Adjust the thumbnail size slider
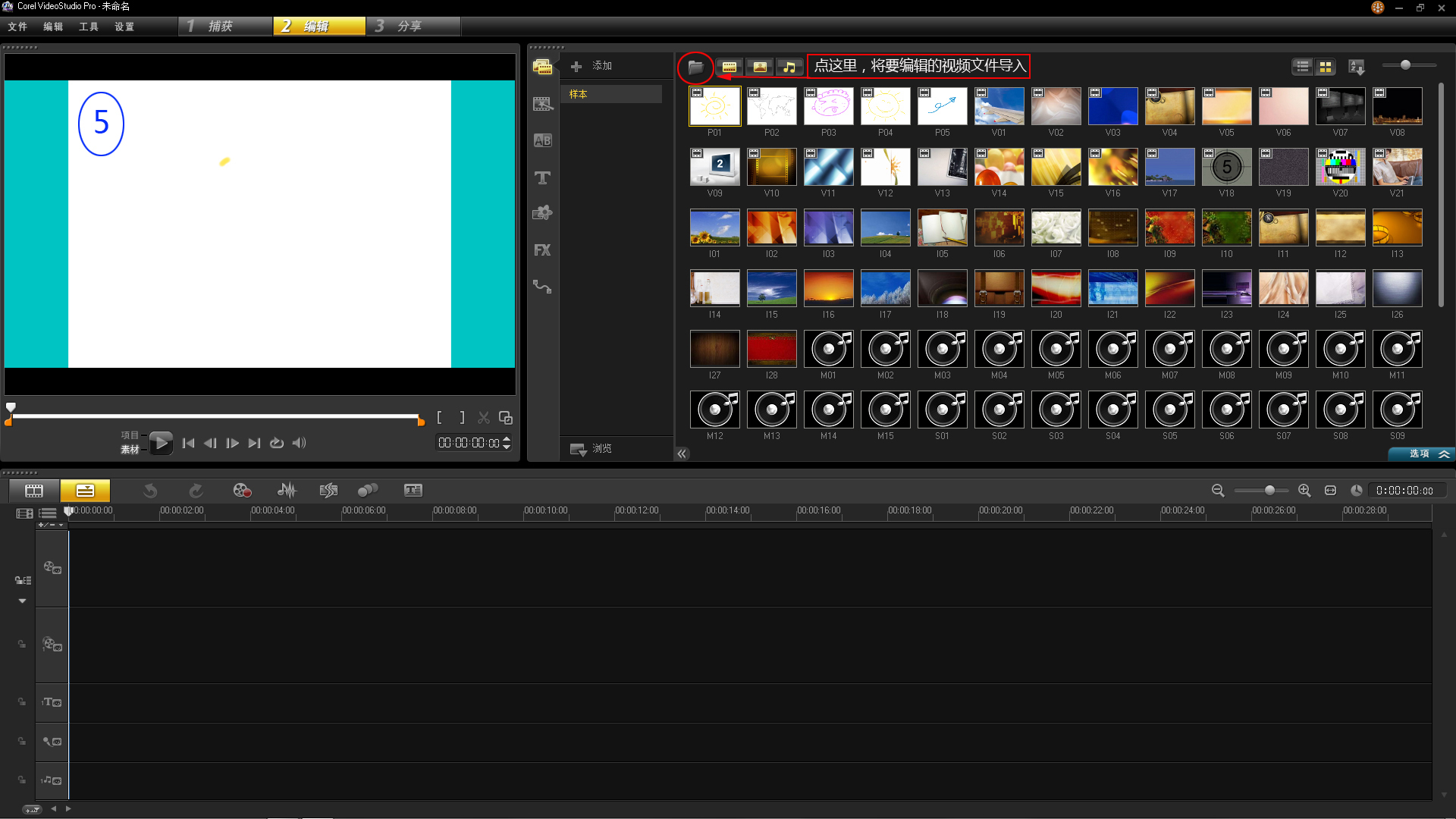The width and height of the screenshot is (1456, 819). point(1405,65)
